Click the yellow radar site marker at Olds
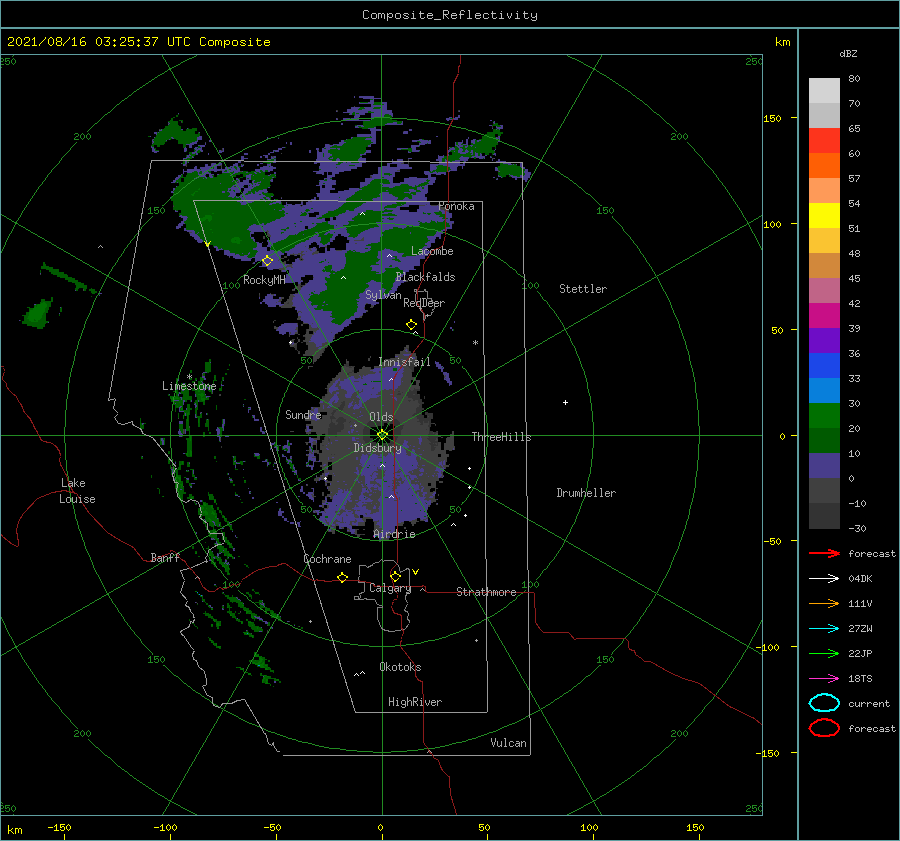900x841 pixels. click(382, 435)
